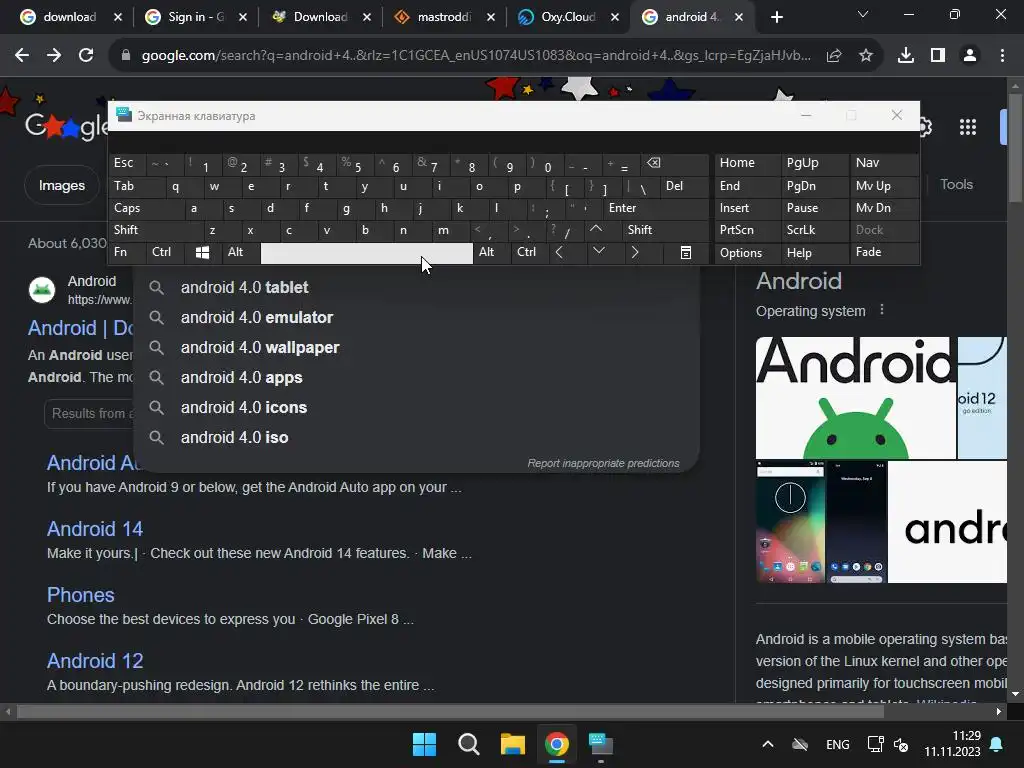
Task: Open Android 12 result link
Action: pos(95,660)
